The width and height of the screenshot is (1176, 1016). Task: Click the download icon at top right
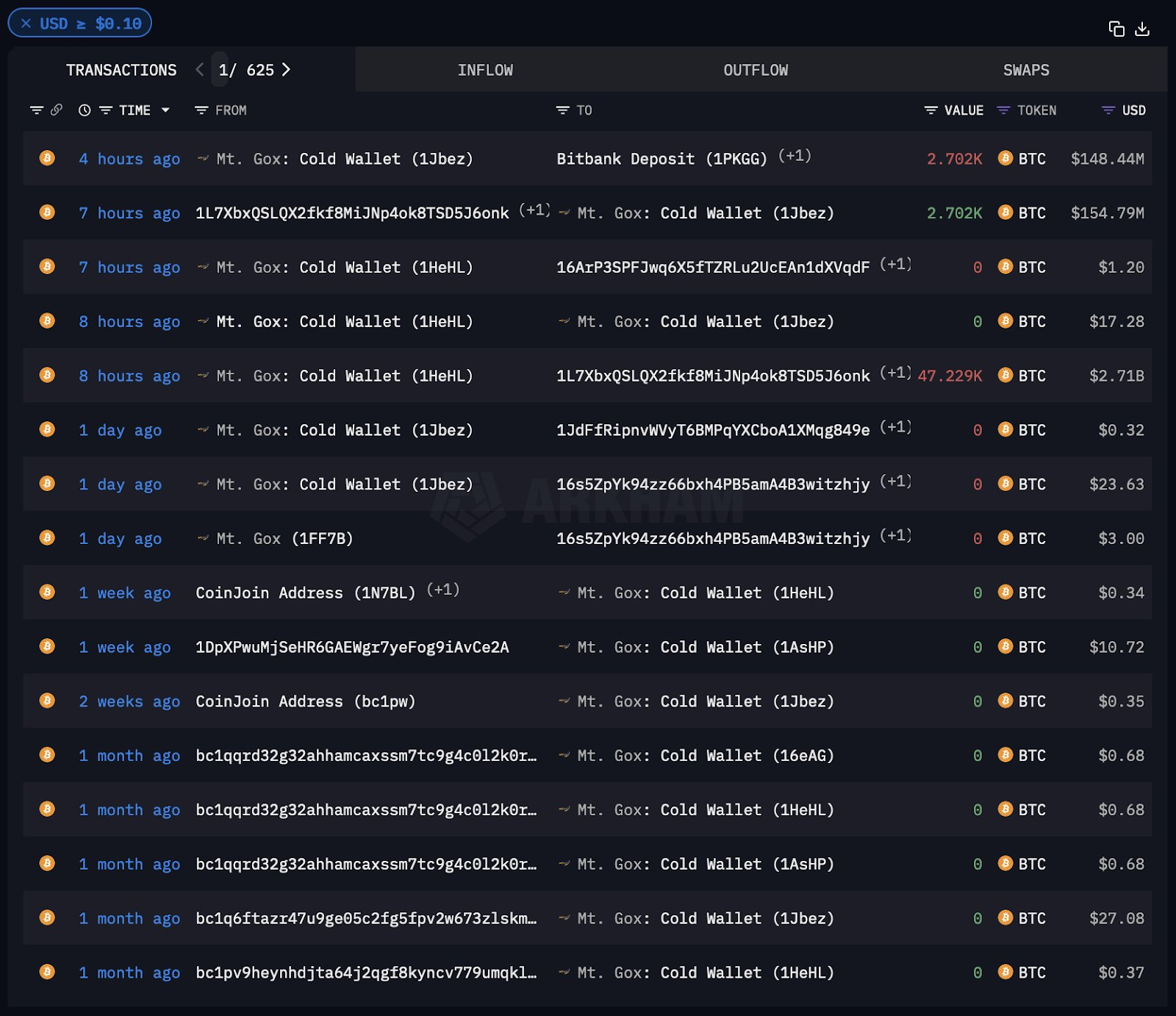coord(1142,29)
